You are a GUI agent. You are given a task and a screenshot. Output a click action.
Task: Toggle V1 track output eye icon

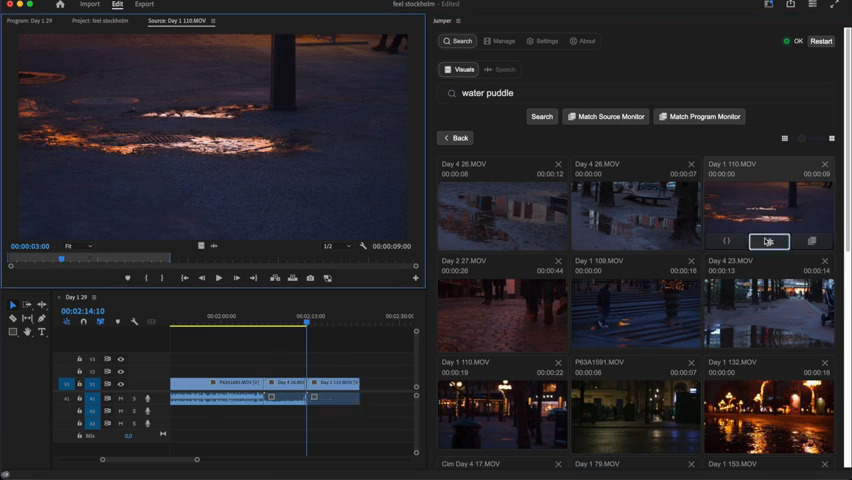click(121, 384)
